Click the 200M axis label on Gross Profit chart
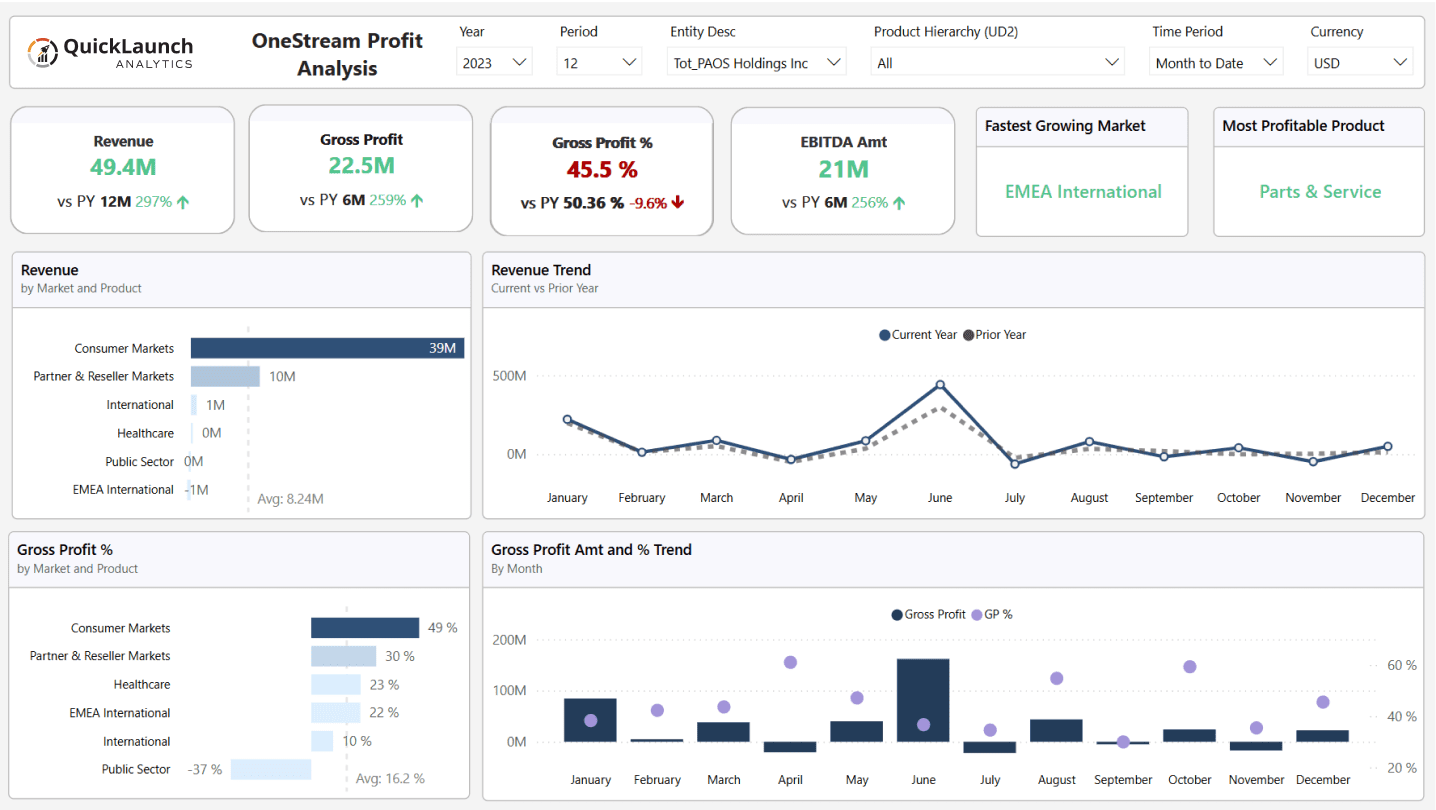This screenshot has width=1436, height=810. point(509,639)
